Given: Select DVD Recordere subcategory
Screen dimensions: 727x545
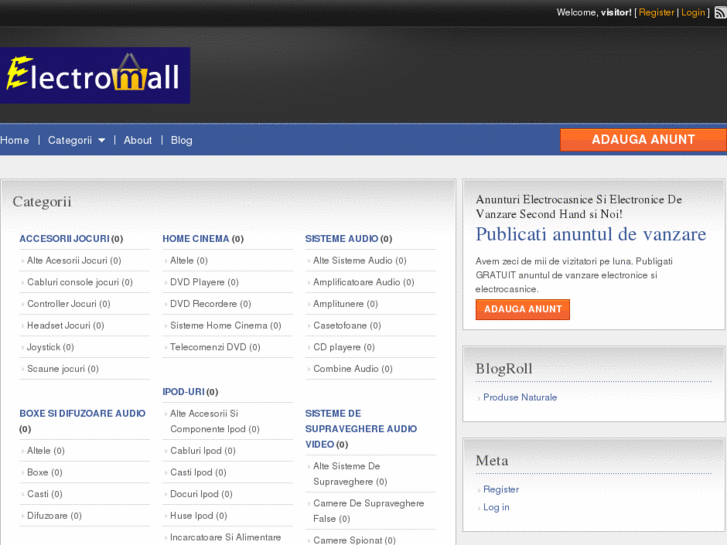Looking at the screenshot, I should tap(204, 304).
